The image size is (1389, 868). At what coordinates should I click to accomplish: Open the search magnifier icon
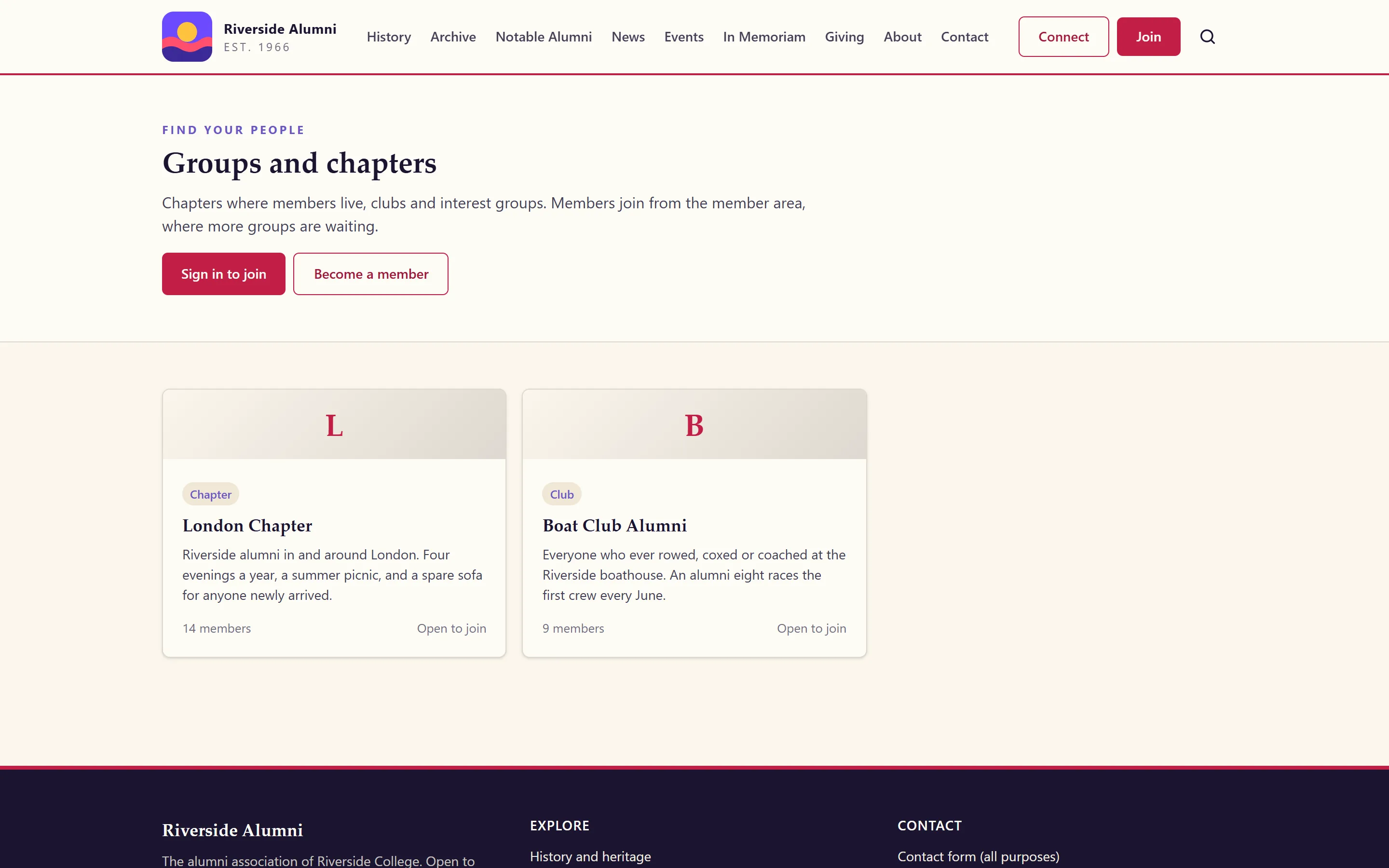(x=1208, y=37)
